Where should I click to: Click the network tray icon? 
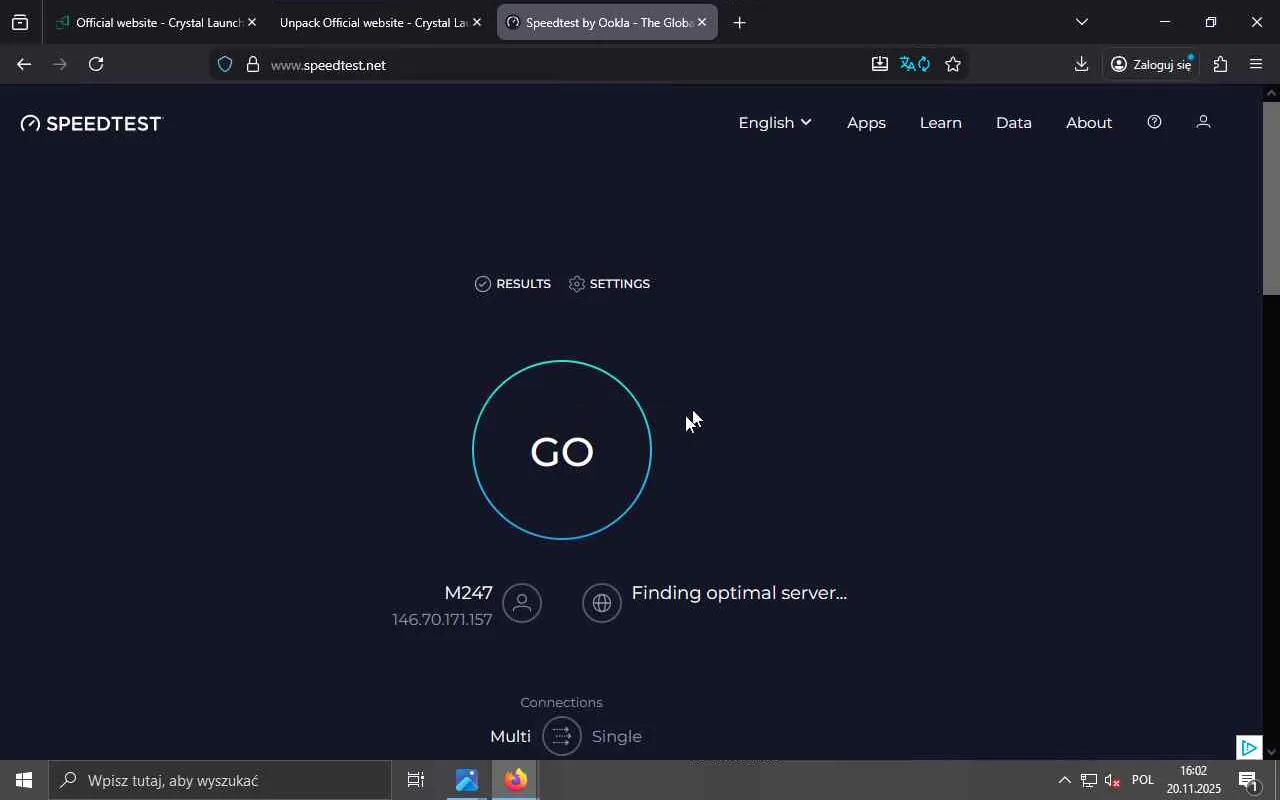(1088, 780)
